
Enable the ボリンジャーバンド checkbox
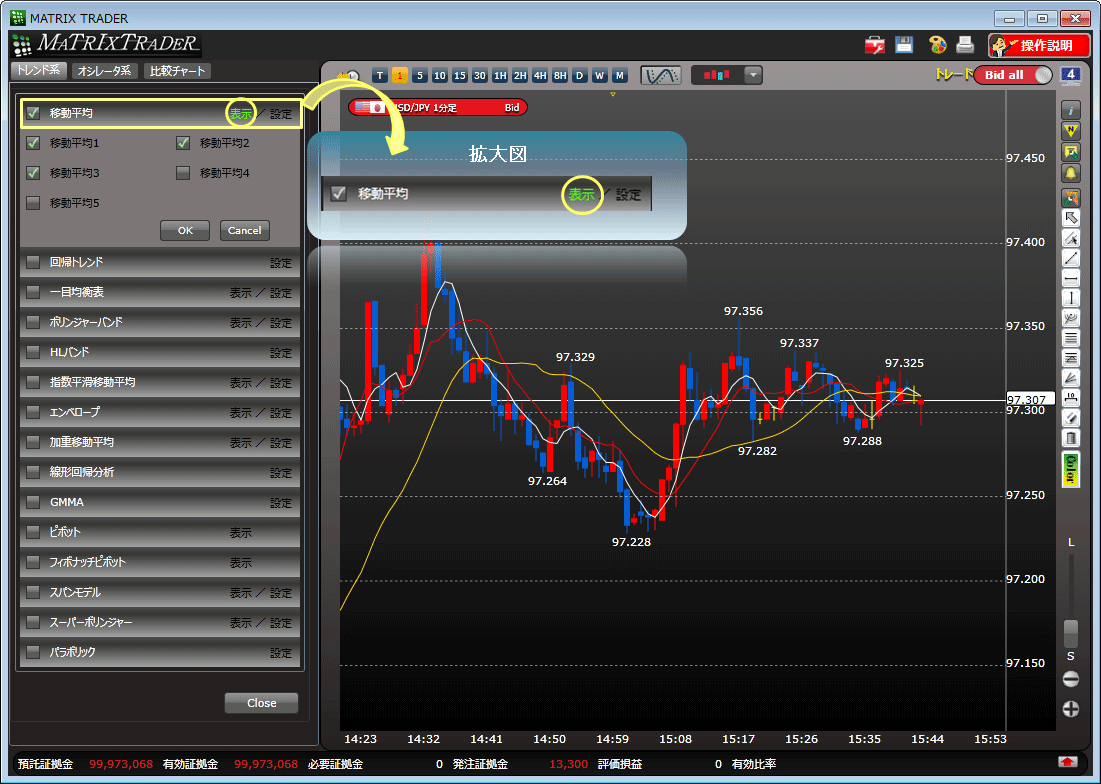tap(33, 322)
